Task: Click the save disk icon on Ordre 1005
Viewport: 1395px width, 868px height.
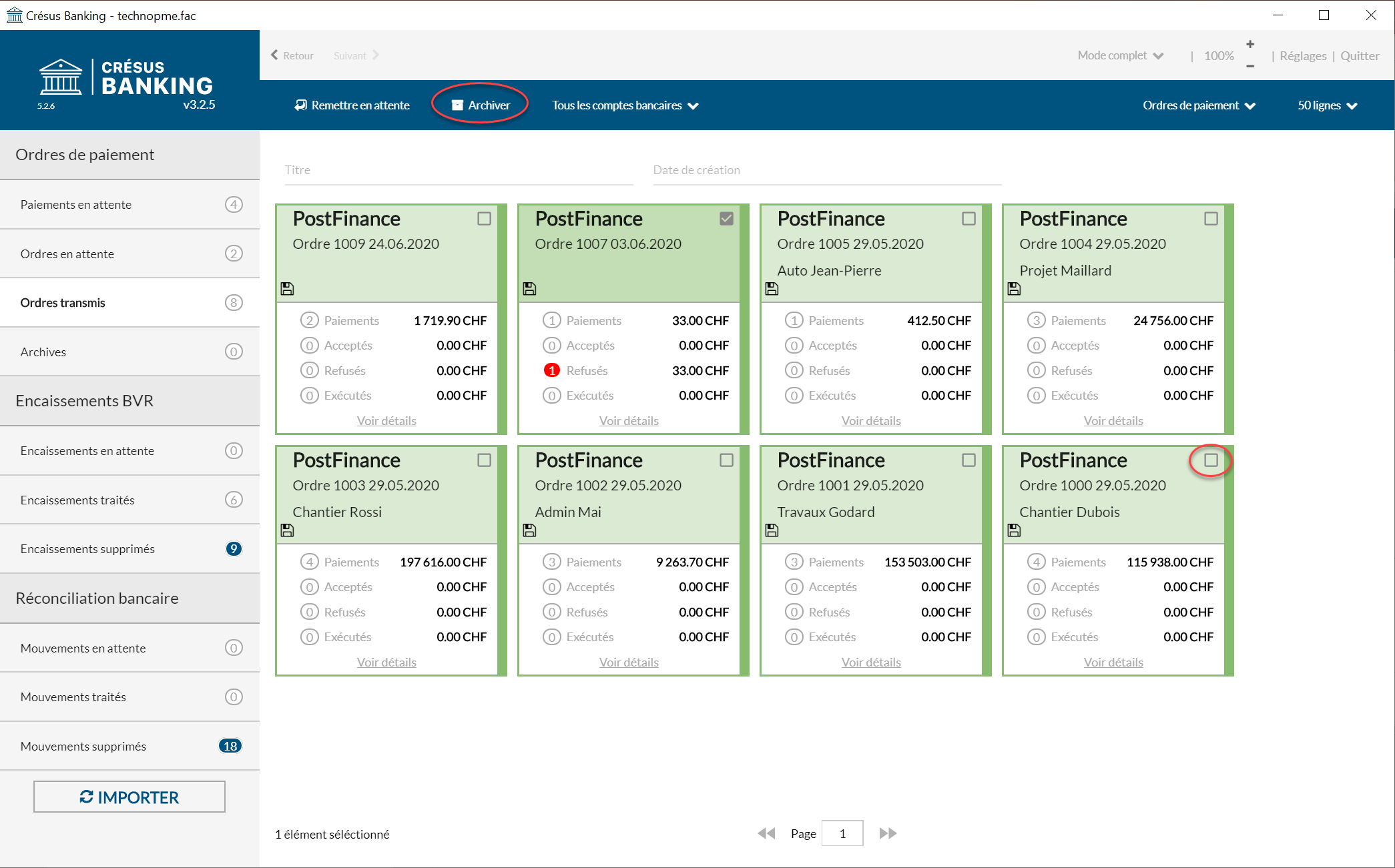Action: [x=772, y=289]
